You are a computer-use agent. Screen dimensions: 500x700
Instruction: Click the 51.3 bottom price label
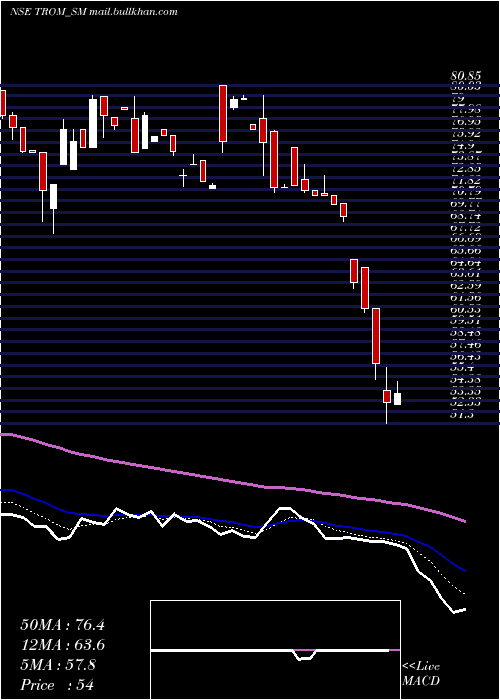coord(462,415)
